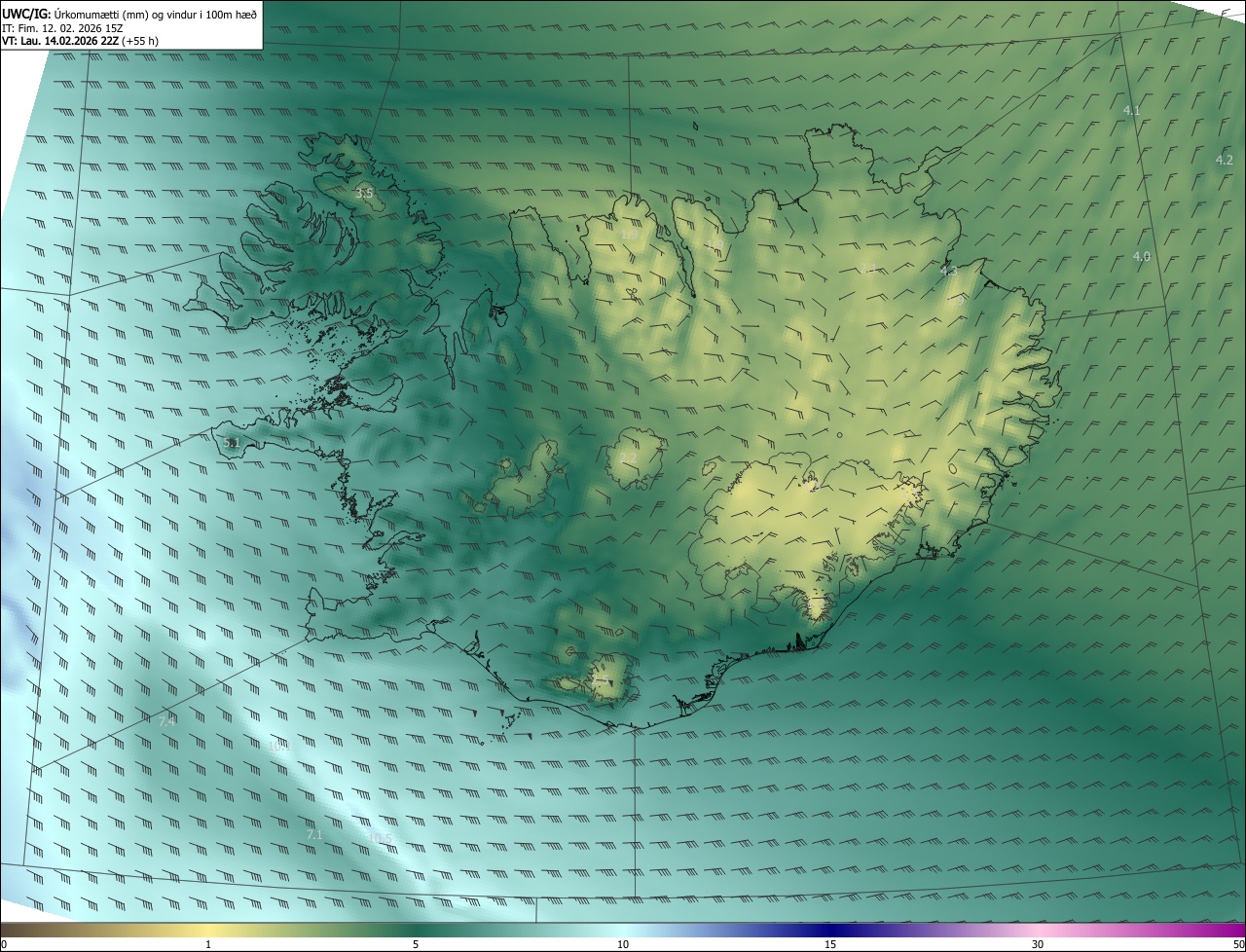Click the 5.1 precipitation value label

[232, 443]
